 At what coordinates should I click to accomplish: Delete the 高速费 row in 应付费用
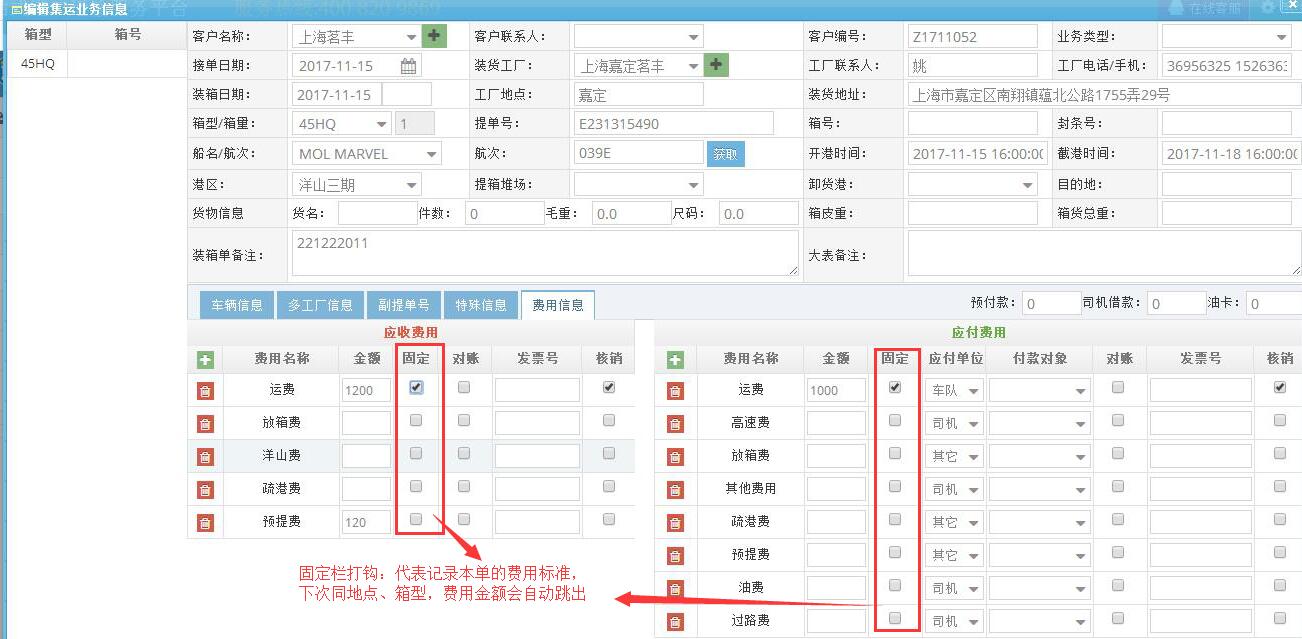pyautogui.click(x=675, y=424)
